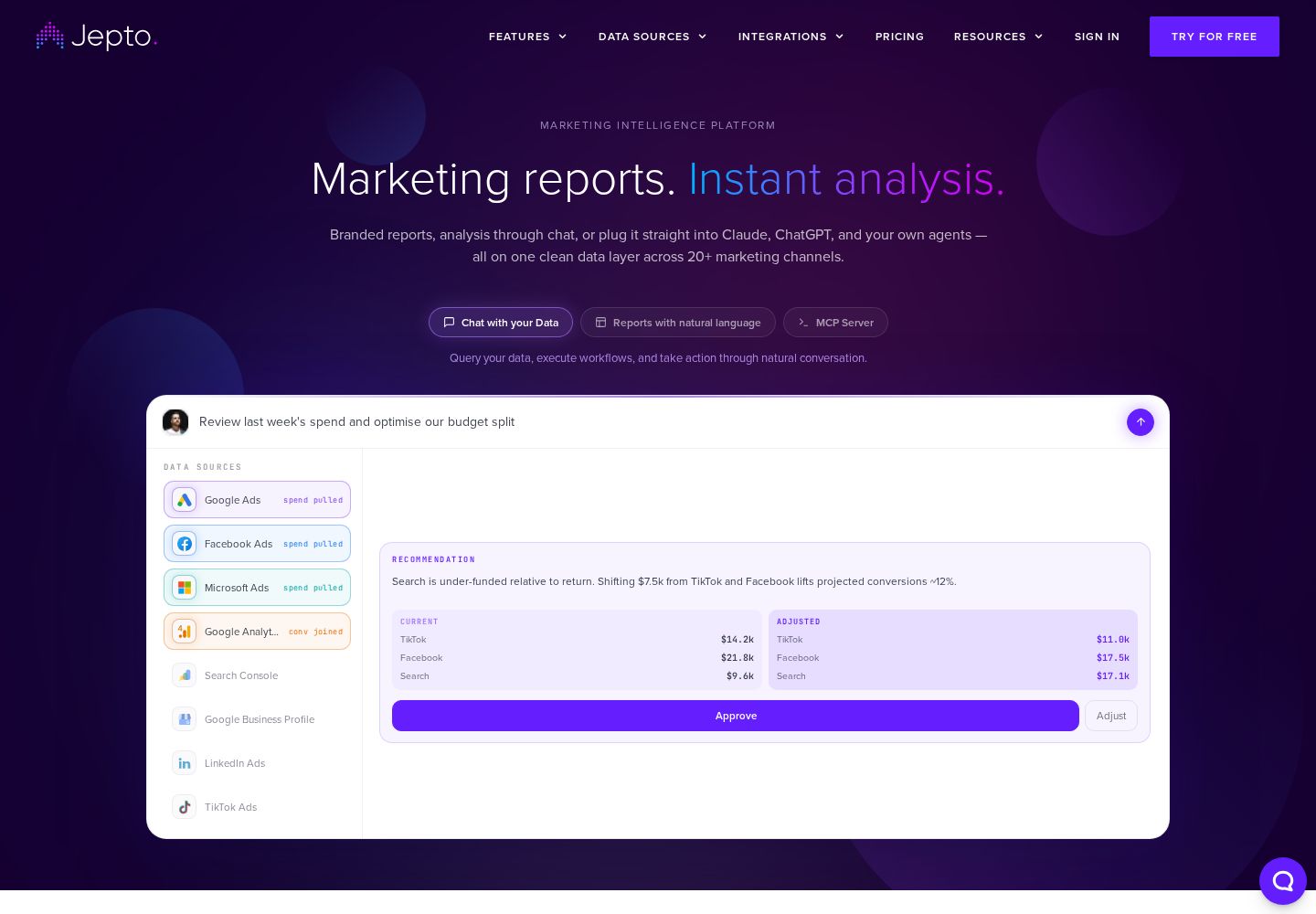Select the Microsoft Ads data source row
The image size is (1316, 914).
point(257,588)
